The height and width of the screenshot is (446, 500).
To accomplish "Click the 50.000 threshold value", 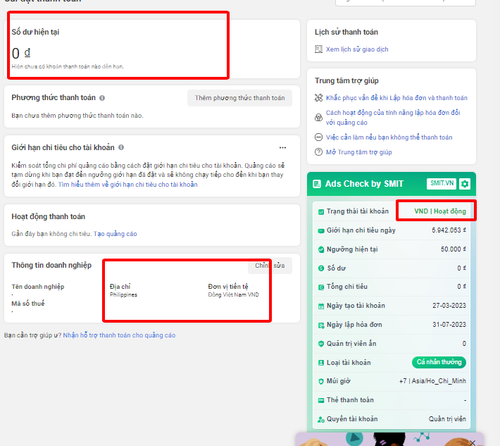I will tap(453, 249).
